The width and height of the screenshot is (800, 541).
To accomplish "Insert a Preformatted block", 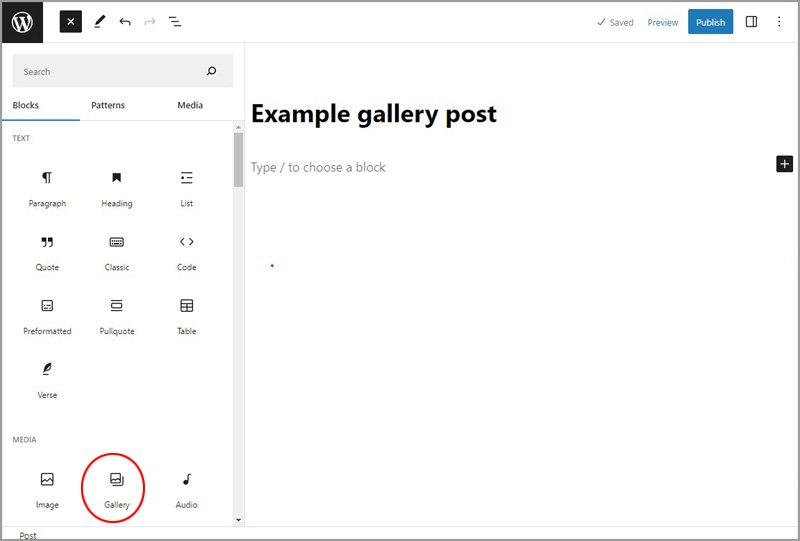I will 47,317.
